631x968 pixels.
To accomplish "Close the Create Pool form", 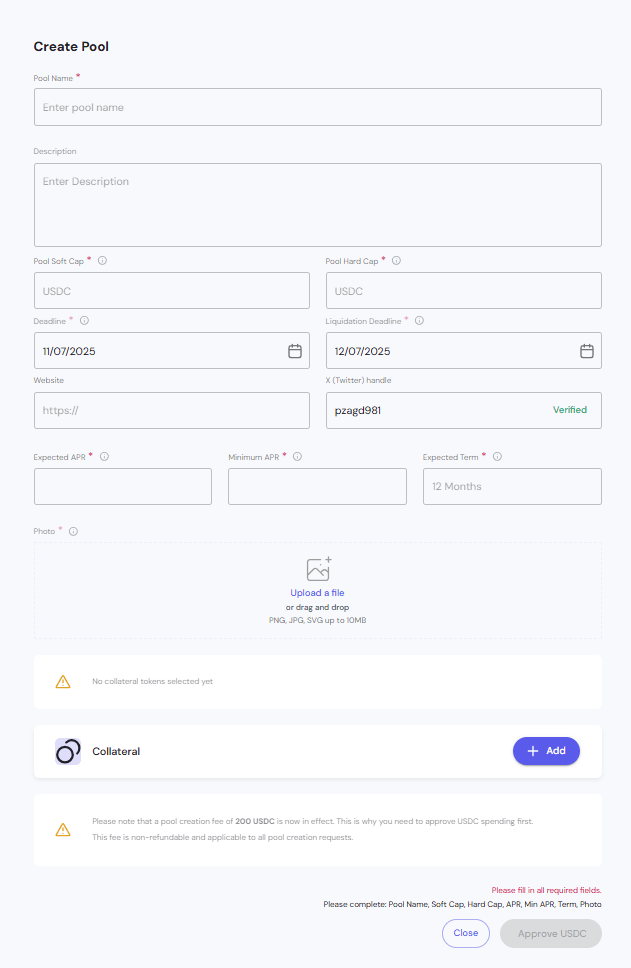I will [x=466, y=933].
